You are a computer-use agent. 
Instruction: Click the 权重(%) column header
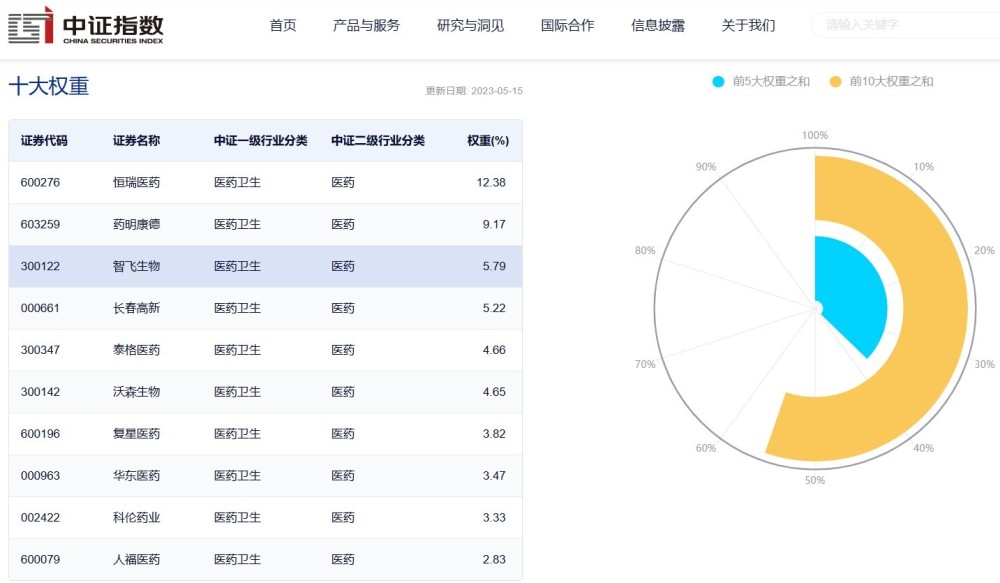488,141
